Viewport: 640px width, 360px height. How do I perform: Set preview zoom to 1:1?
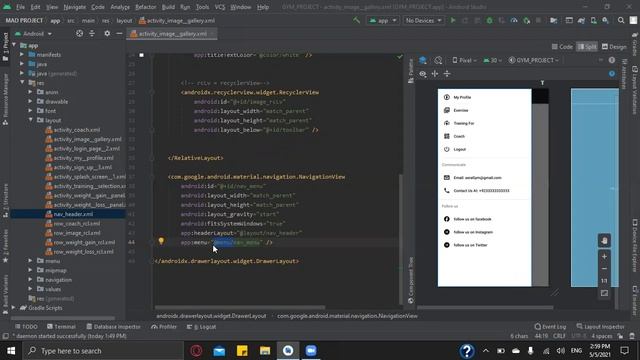[x=604, y=281]
